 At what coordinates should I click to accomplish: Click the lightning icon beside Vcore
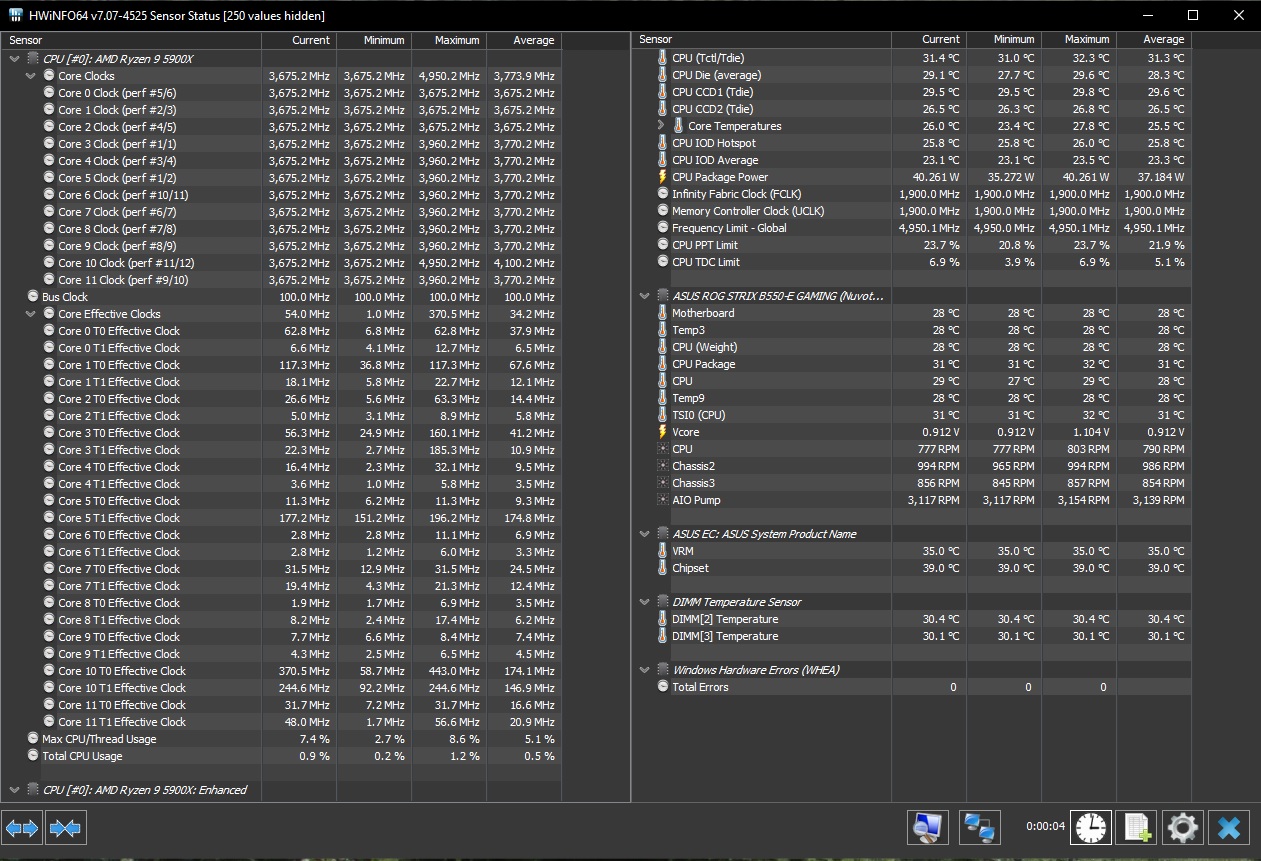(x=662, y=432)
